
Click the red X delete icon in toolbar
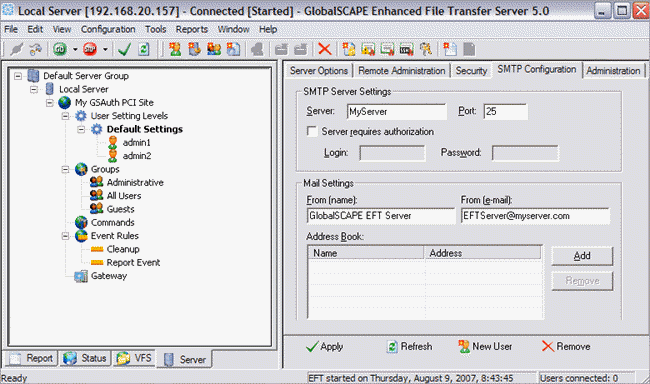[x=325, y=49]
